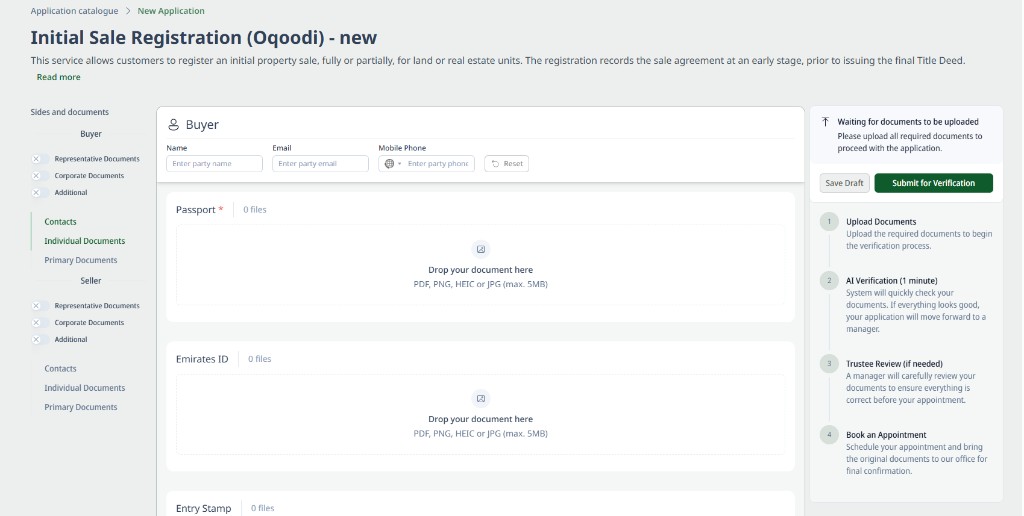The image size is (1024, 516).
Task: Toggle Seller Corporate Documents switch
Action: click(39, 323)
